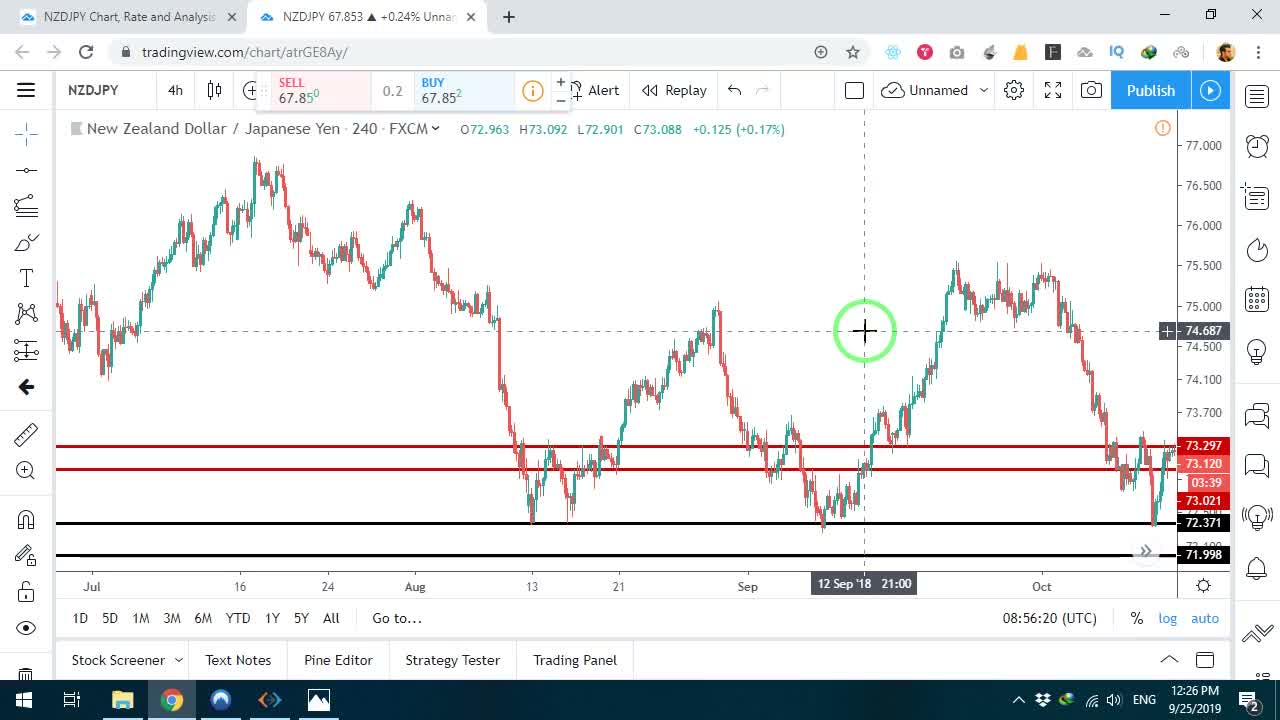Toggle log scale mode
Viewport: 1280px width, 720px height.
pos(1168,618)
